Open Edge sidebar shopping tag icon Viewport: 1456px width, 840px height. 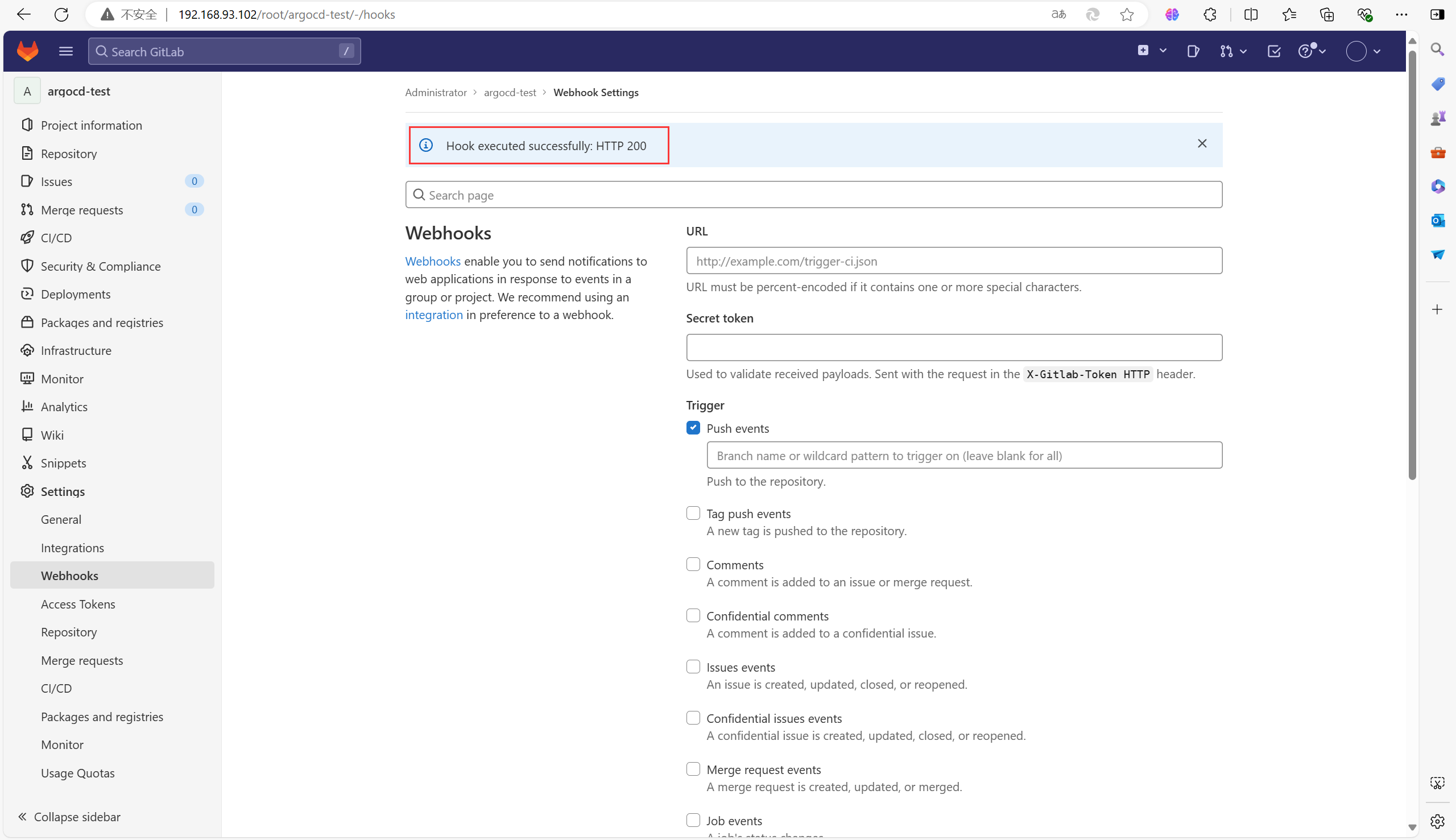click(1438, 84)
